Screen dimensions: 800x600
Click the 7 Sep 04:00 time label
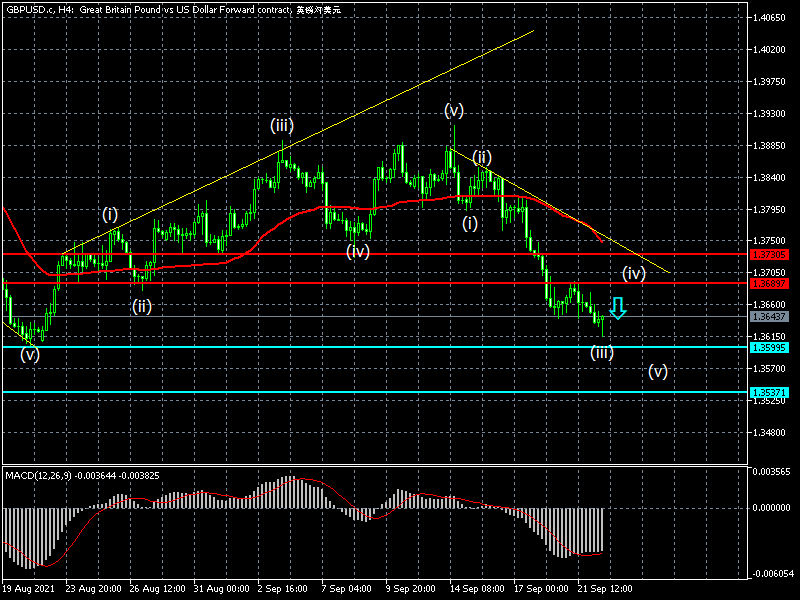tap(346, 588)
